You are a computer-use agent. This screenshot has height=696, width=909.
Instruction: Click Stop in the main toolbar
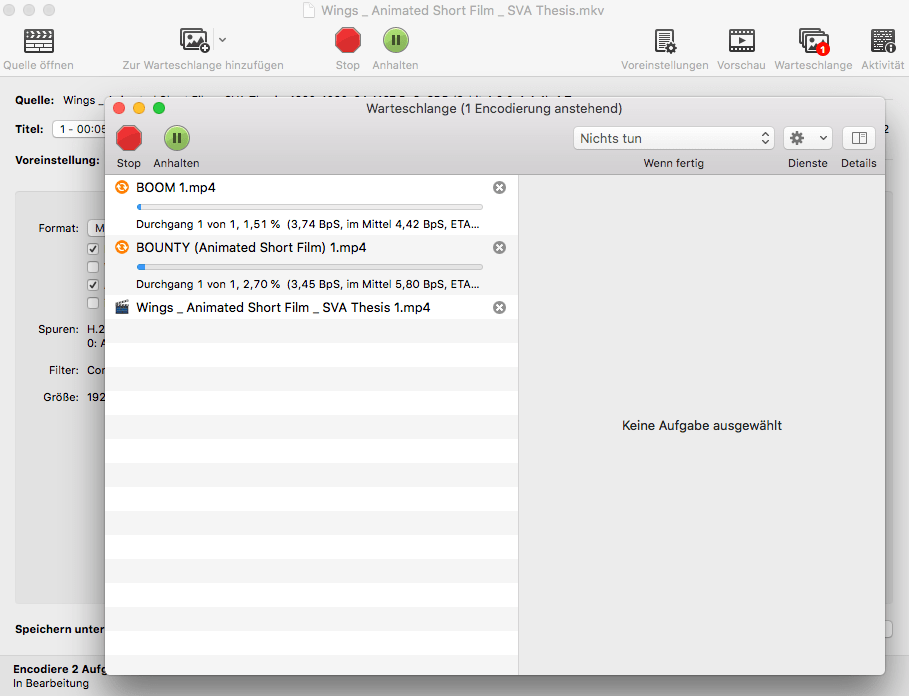347,40
